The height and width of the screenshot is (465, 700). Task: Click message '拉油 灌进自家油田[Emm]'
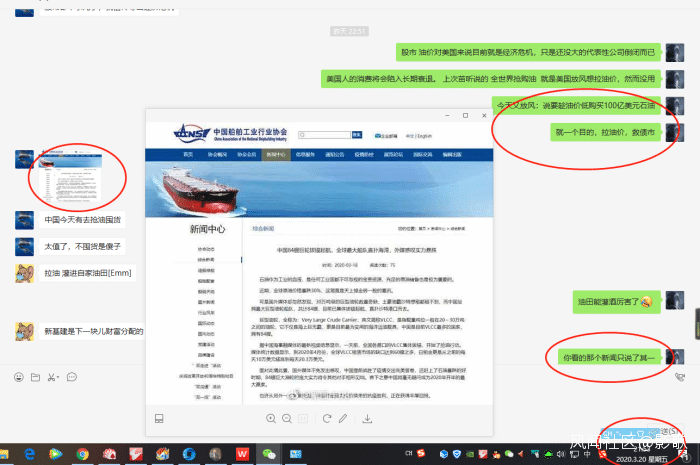click(x=88, y=273)
